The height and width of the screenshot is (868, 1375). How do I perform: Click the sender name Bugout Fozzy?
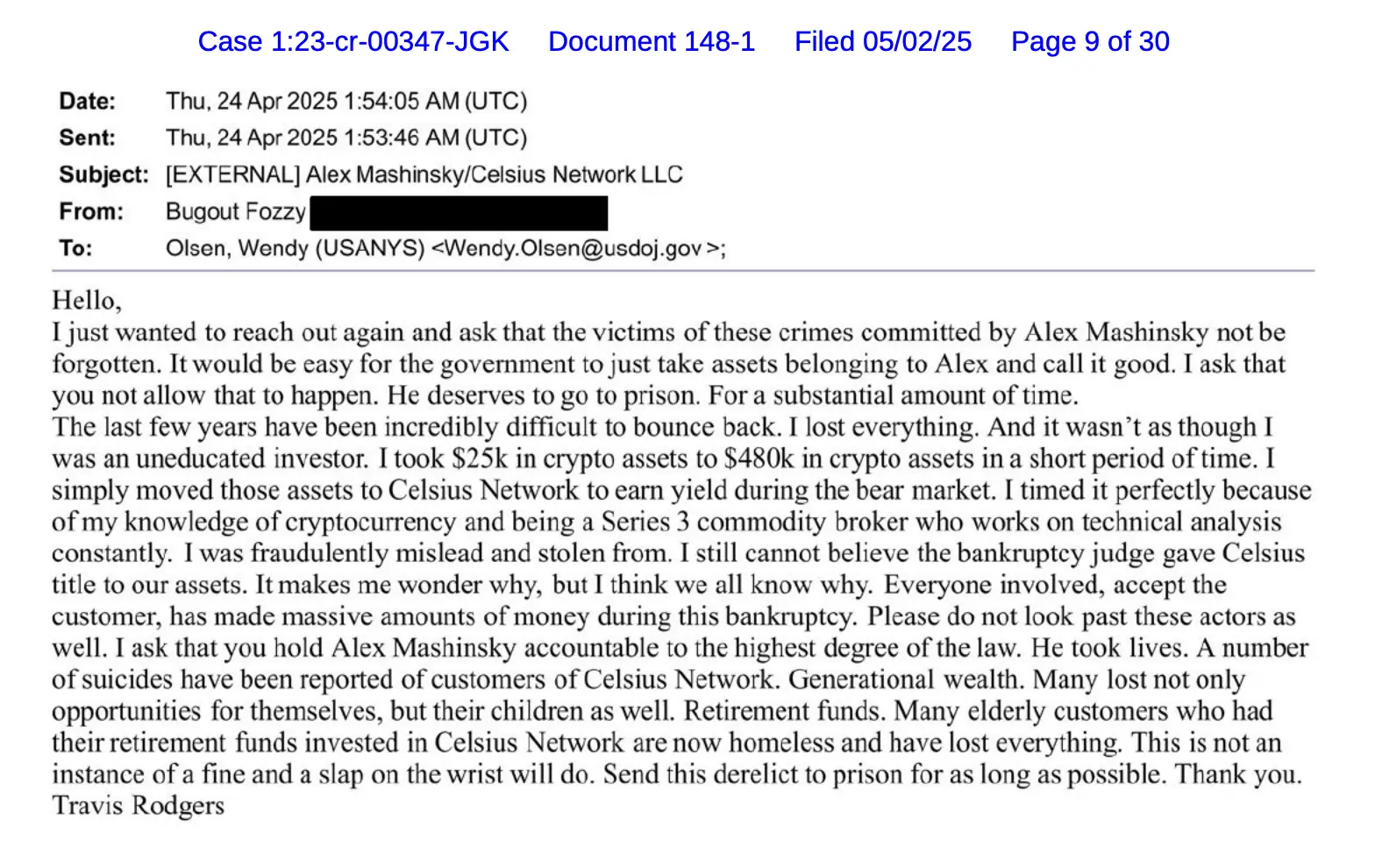point(235,211)
